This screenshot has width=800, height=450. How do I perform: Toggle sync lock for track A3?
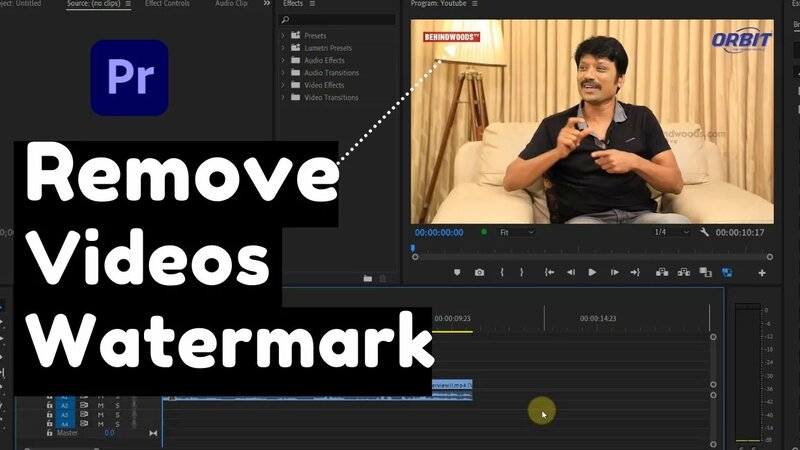click(x=84, y=414)
